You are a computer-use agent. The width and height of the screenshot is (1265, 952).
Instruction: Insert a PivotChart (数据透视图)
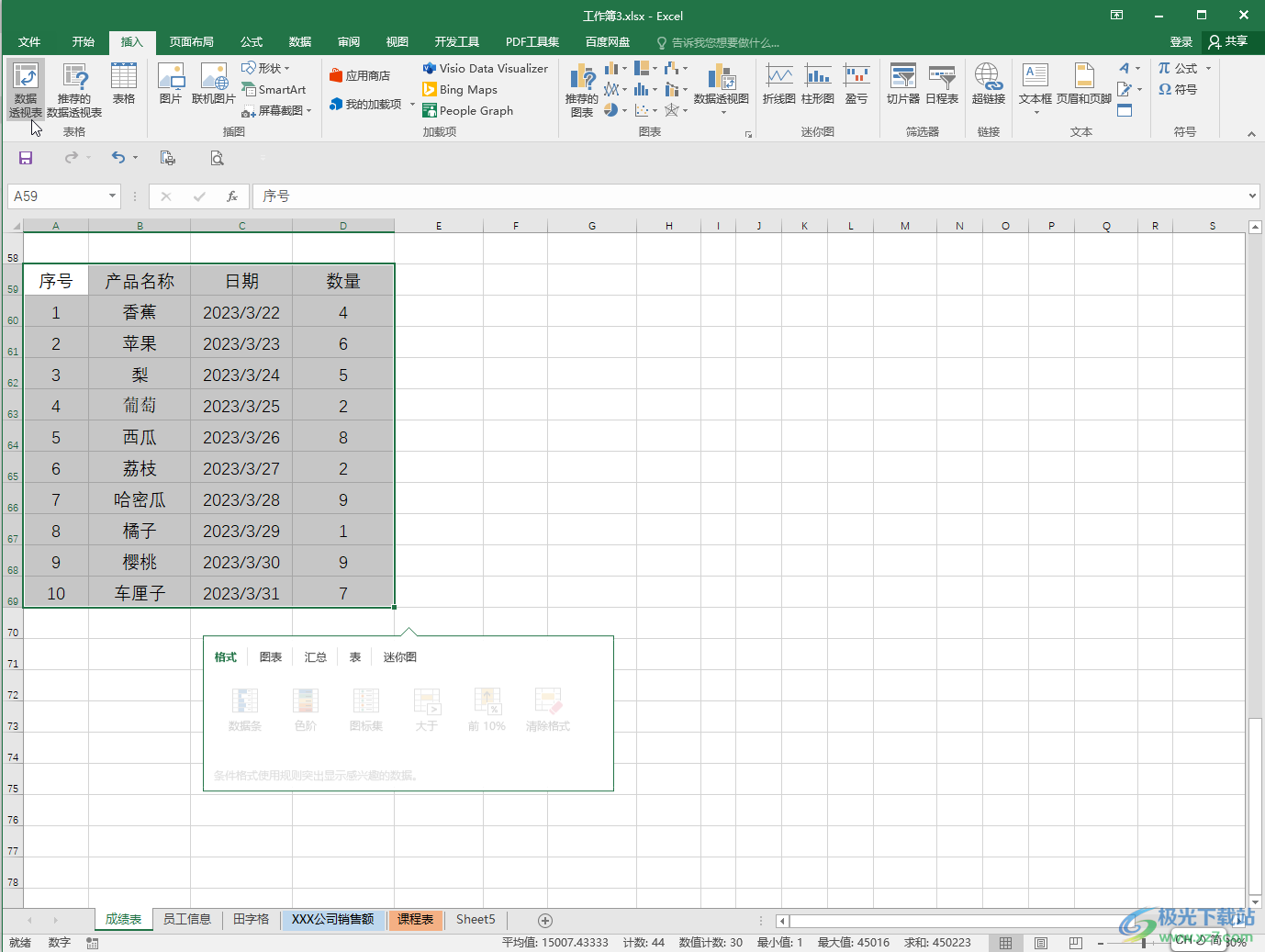click(722, 88)
